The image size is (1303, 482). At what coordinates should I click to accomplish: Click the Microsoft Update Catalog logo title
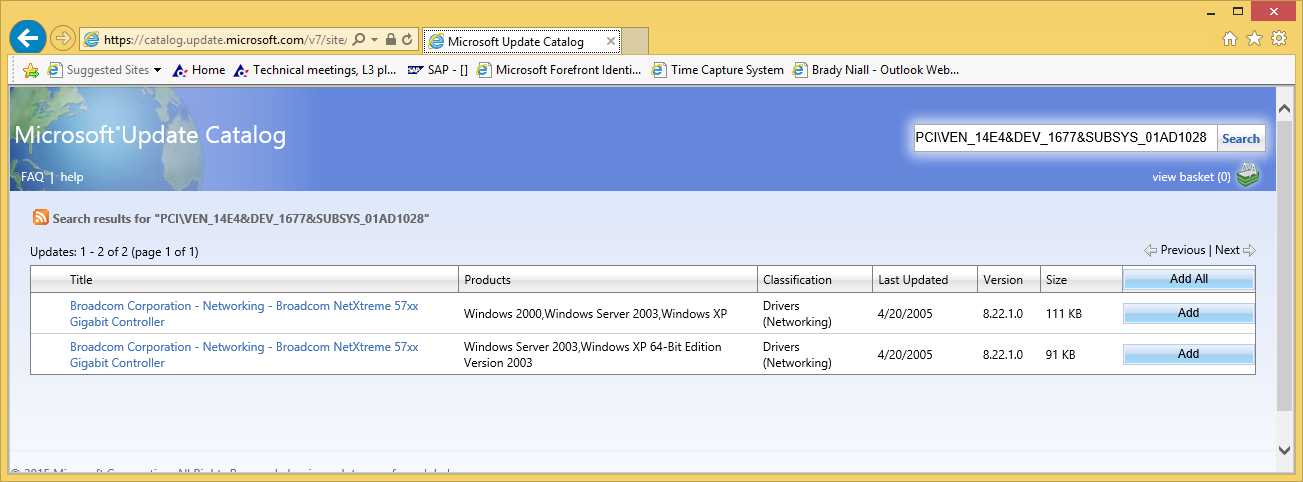tap(150, 136)
